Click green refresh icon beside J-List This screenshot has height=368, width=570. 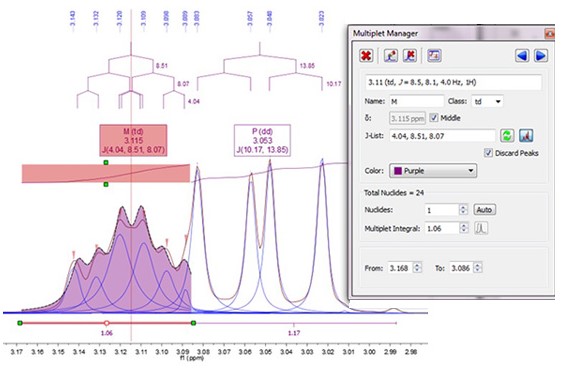pos(507,136)
